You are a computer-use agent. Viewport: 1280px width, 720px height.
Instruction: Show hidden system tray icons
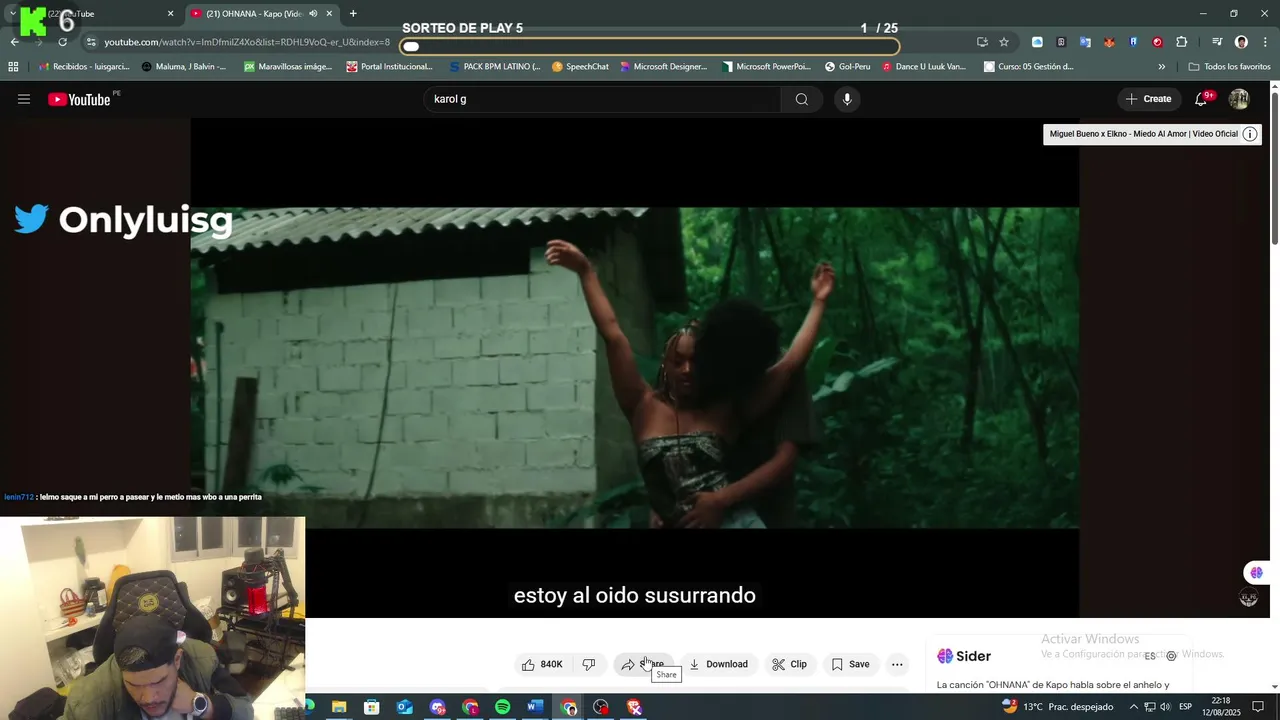1133,707
